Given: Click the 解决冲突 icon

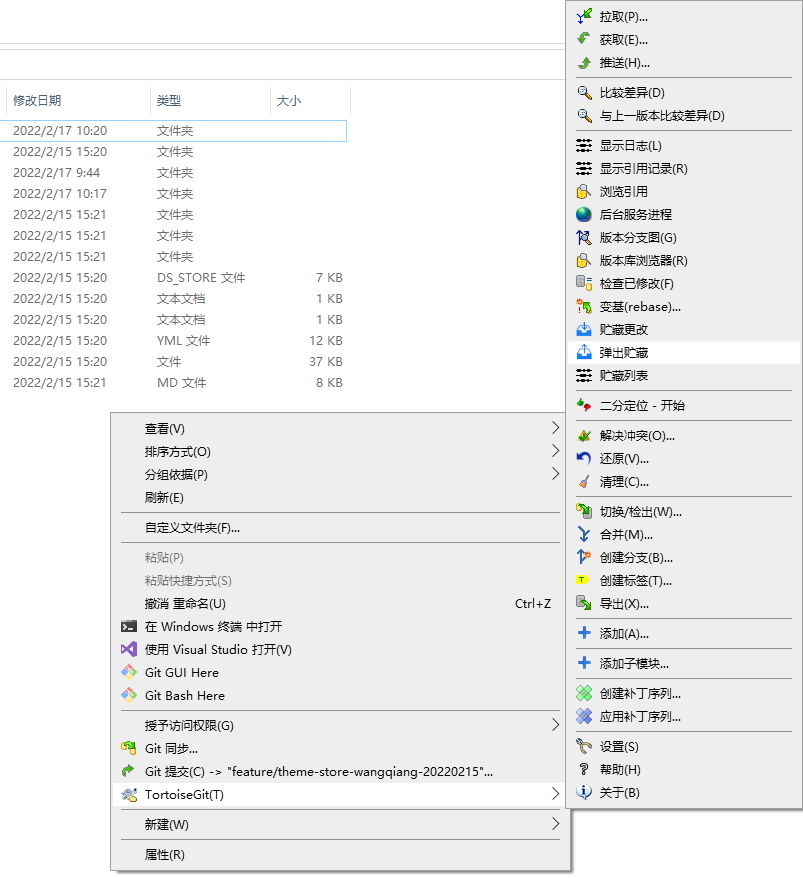Looking at the screenshot, I should coord(584,435).
